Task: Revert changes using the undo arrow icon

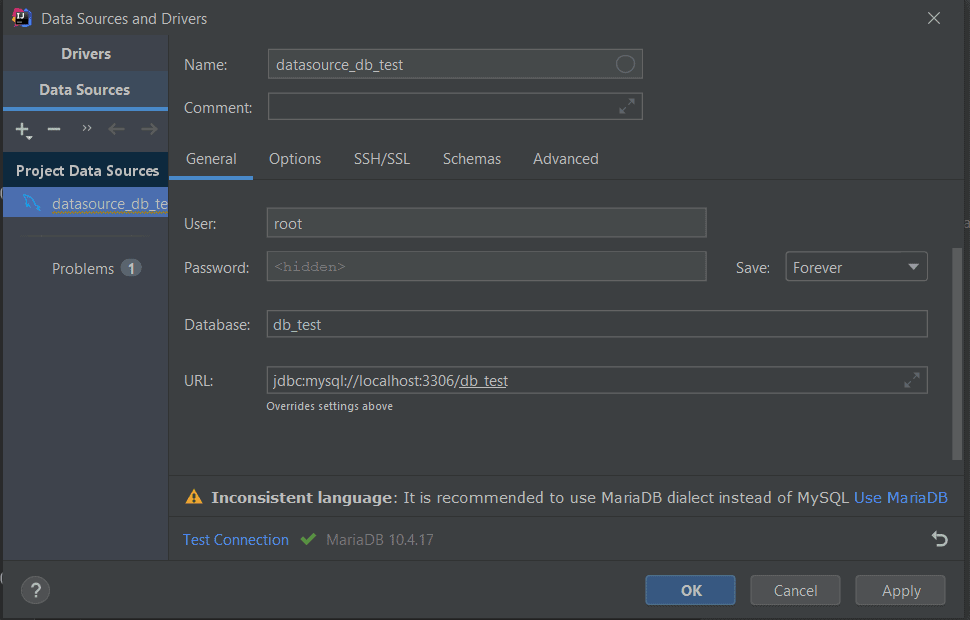Action: tap(939, 539)
